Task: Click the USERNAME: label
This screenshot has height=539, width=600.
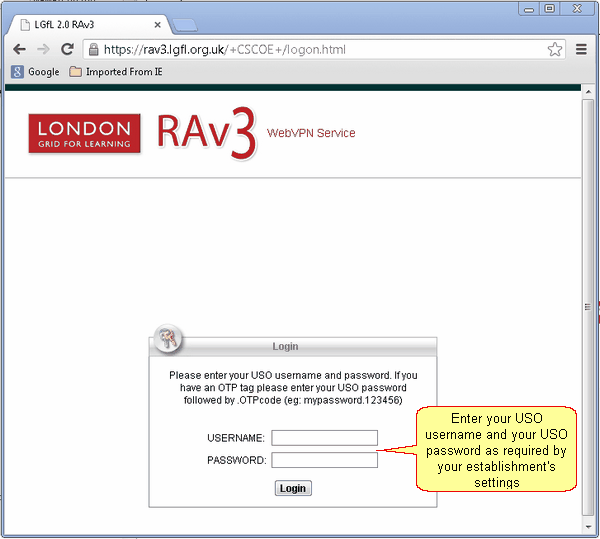Action: coord(236,438)
